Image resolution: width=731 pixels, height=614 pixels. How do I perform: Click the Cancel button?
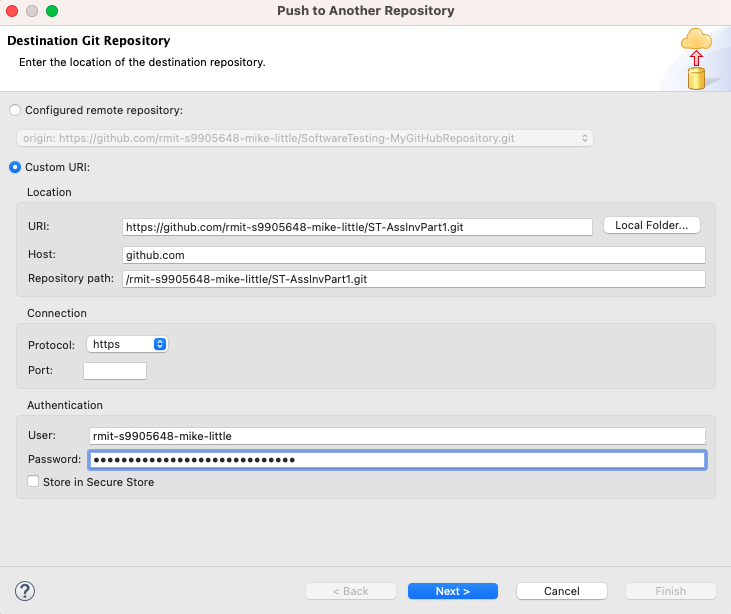[562, 591]
